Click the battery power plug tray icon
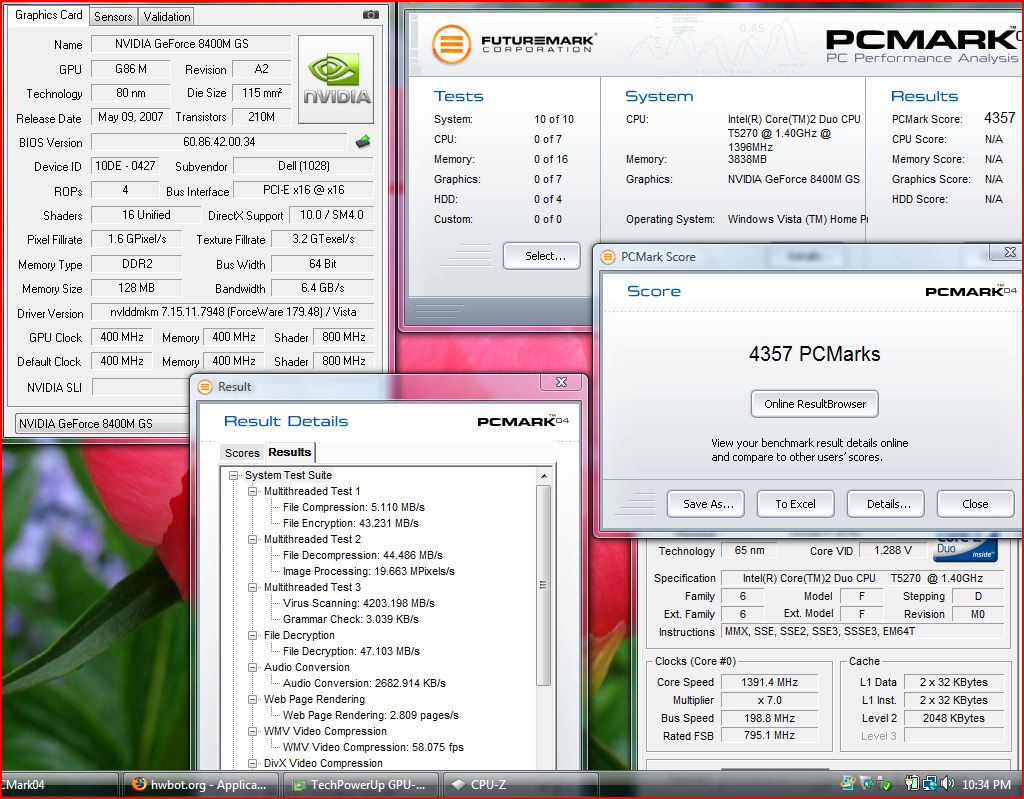 tap(912, 783)
